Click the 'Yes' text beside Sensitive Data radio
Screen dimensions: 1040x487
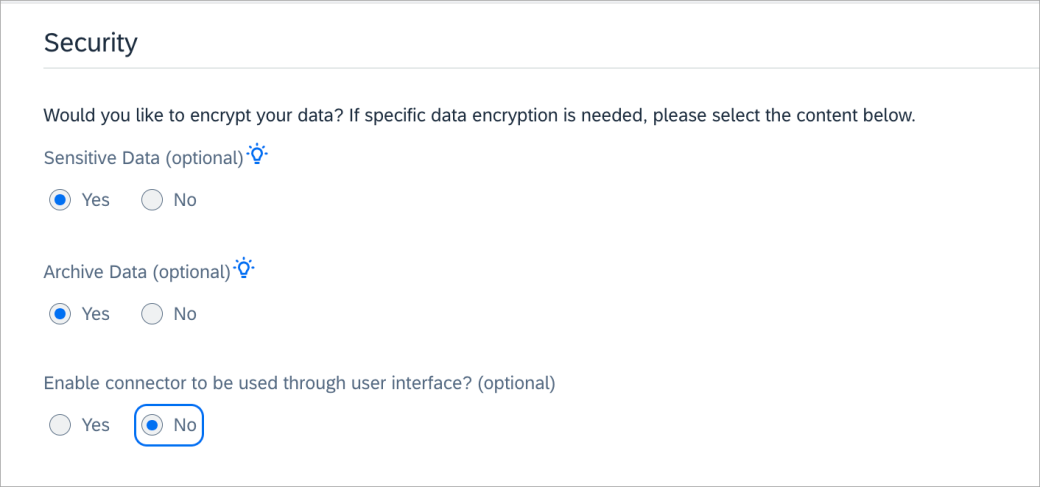pos(96,200)
